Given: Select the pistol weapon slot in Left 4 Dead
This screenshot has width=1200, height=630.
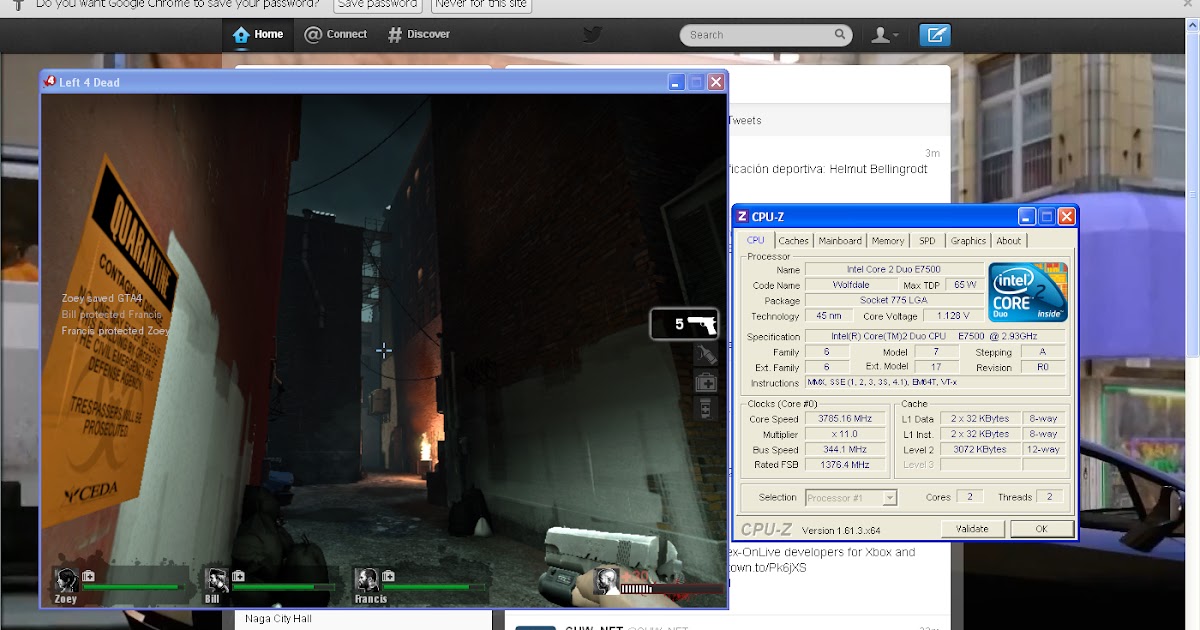Looking at the screenshot, I should (684, 324).
